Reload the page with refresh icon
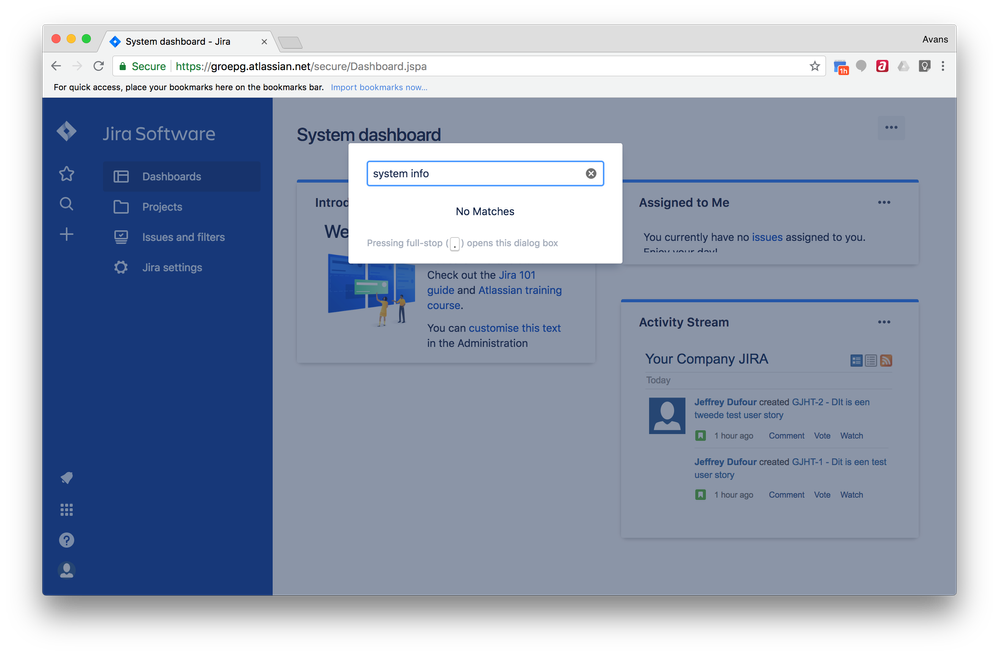 98,66
